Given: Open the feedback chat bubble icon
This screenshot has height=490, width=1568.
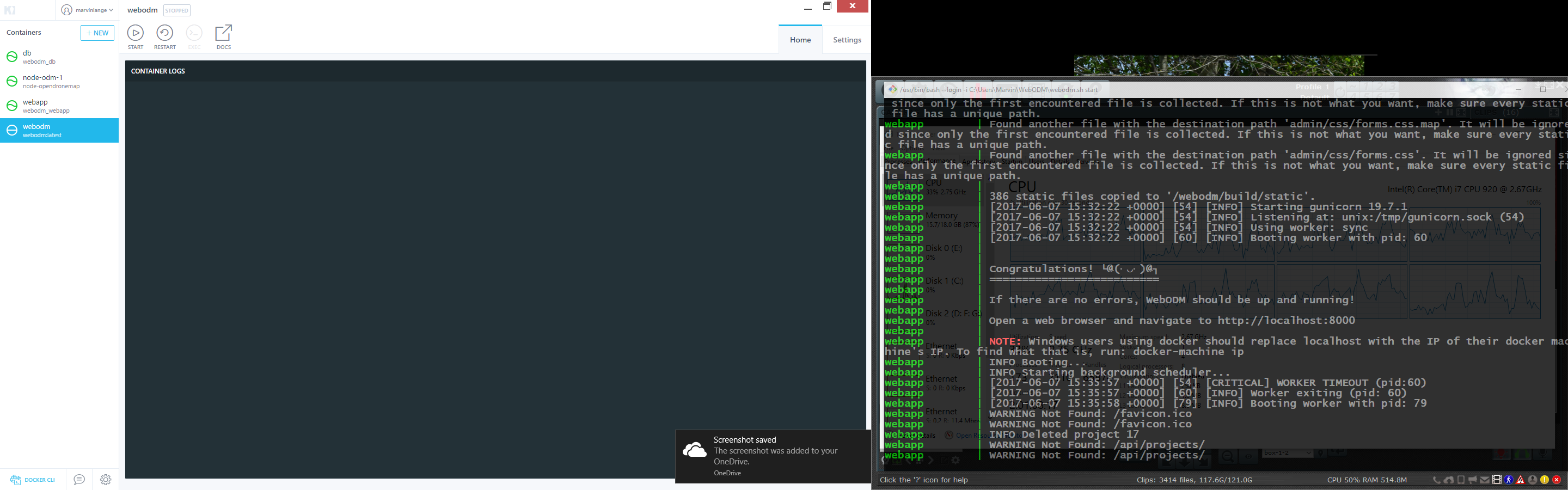Looking at the screenshot, I should (78, 480).
